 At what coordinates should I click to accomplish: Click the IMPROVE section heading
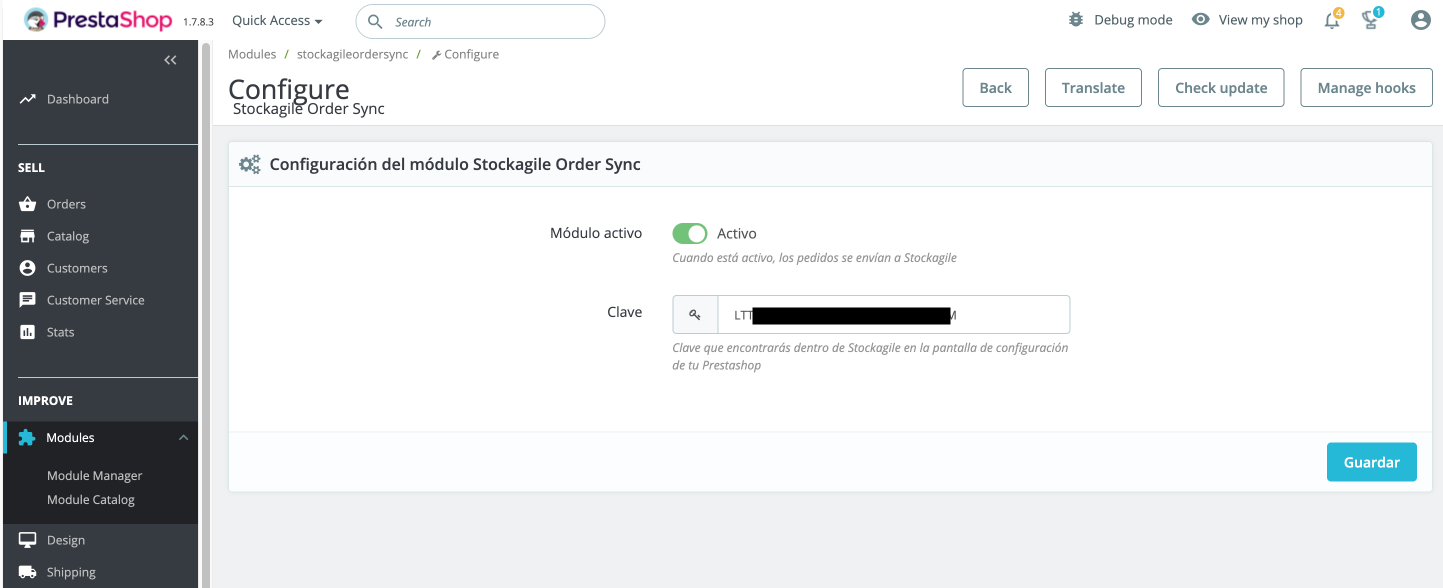tap(45, 400)
